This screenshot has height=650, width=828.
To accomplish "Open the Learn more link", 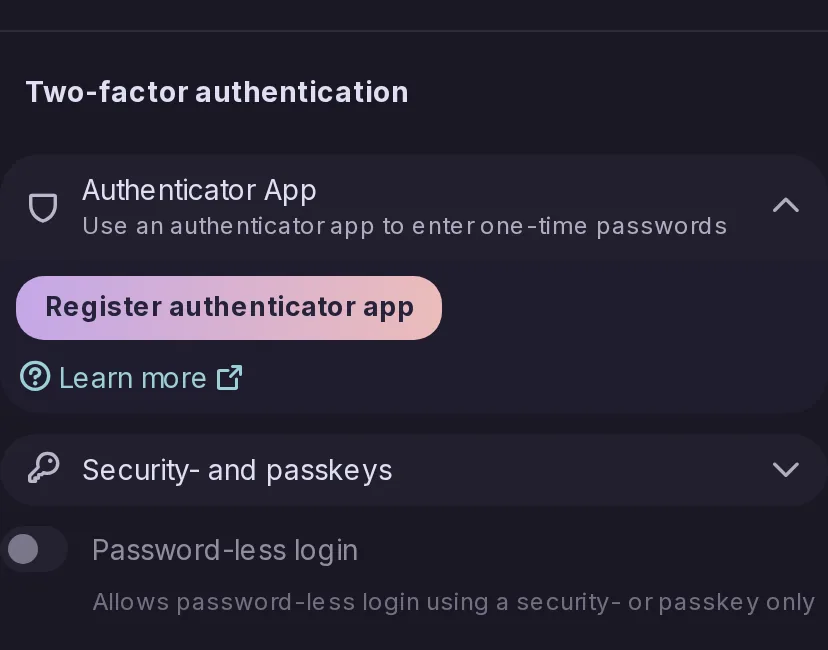I will click(x=132, y=378).
